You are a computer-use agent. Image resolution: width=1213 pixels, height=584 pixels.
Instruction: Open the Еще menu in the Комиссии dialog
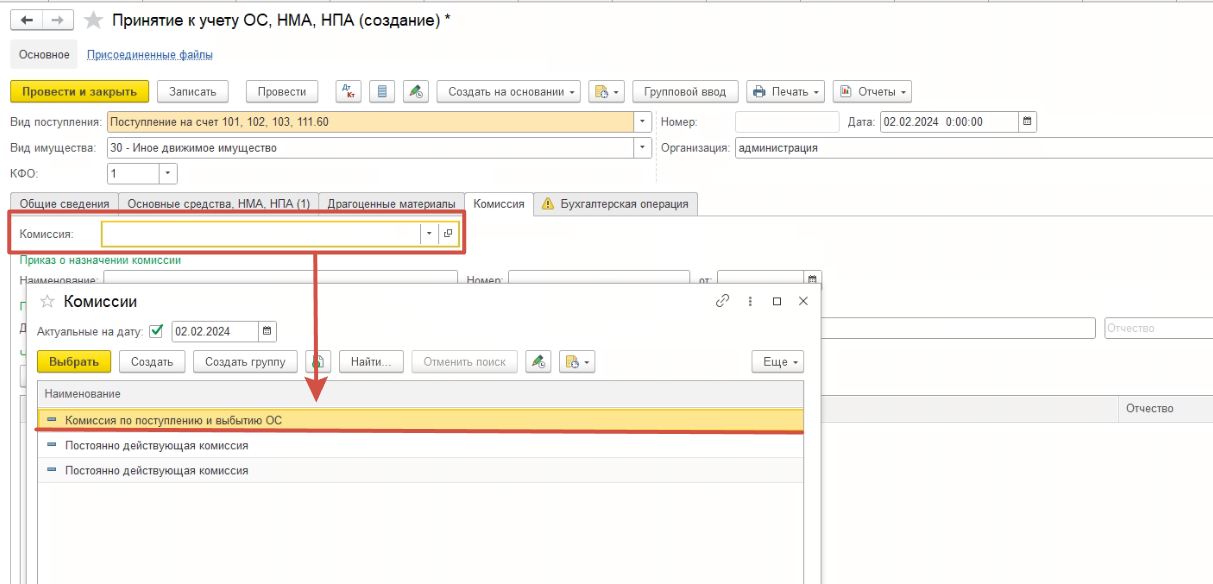pos(777,362)
